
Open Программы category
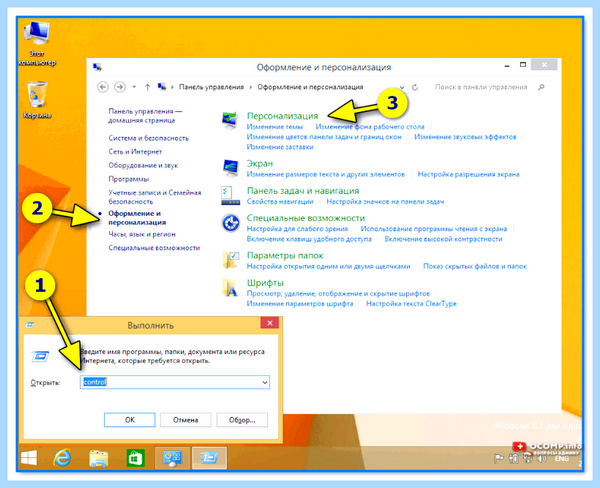129,179
